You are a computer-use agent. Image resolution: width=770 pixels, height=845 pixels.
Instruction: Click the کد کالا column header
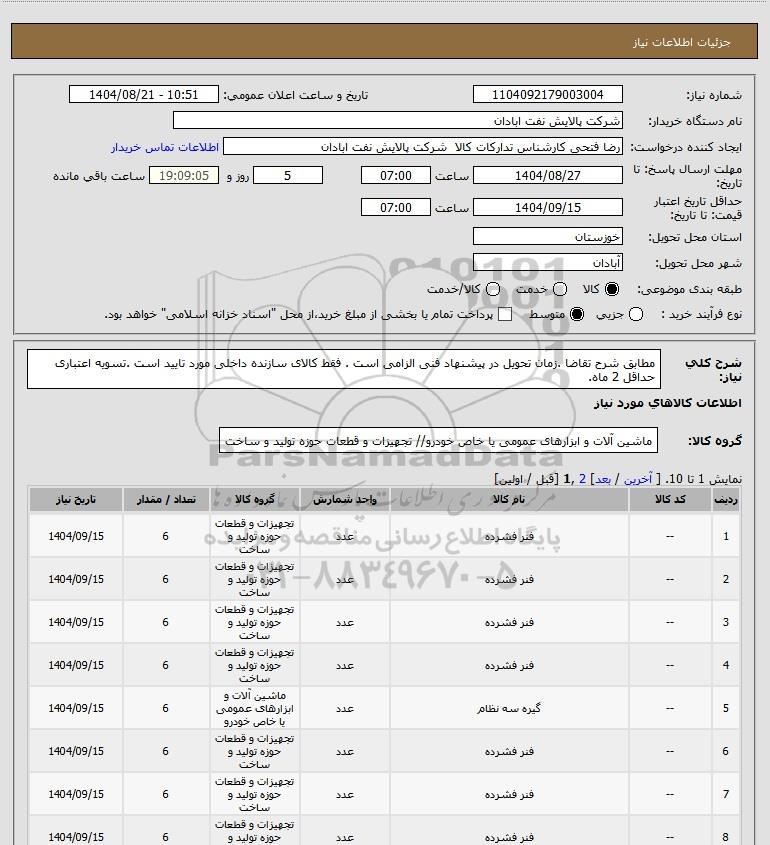click(x=670, y=500)
